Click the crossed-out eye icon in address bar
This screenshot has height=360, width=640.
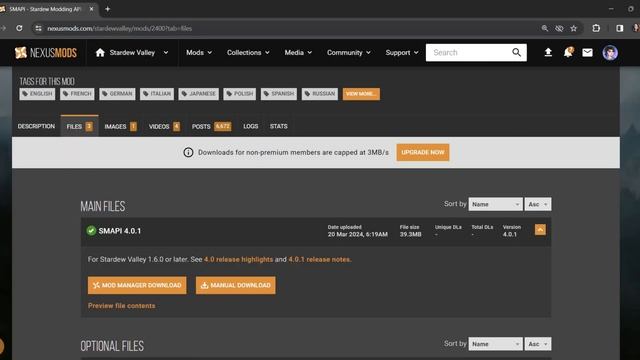pyautogui.click(x=559, y=28)
